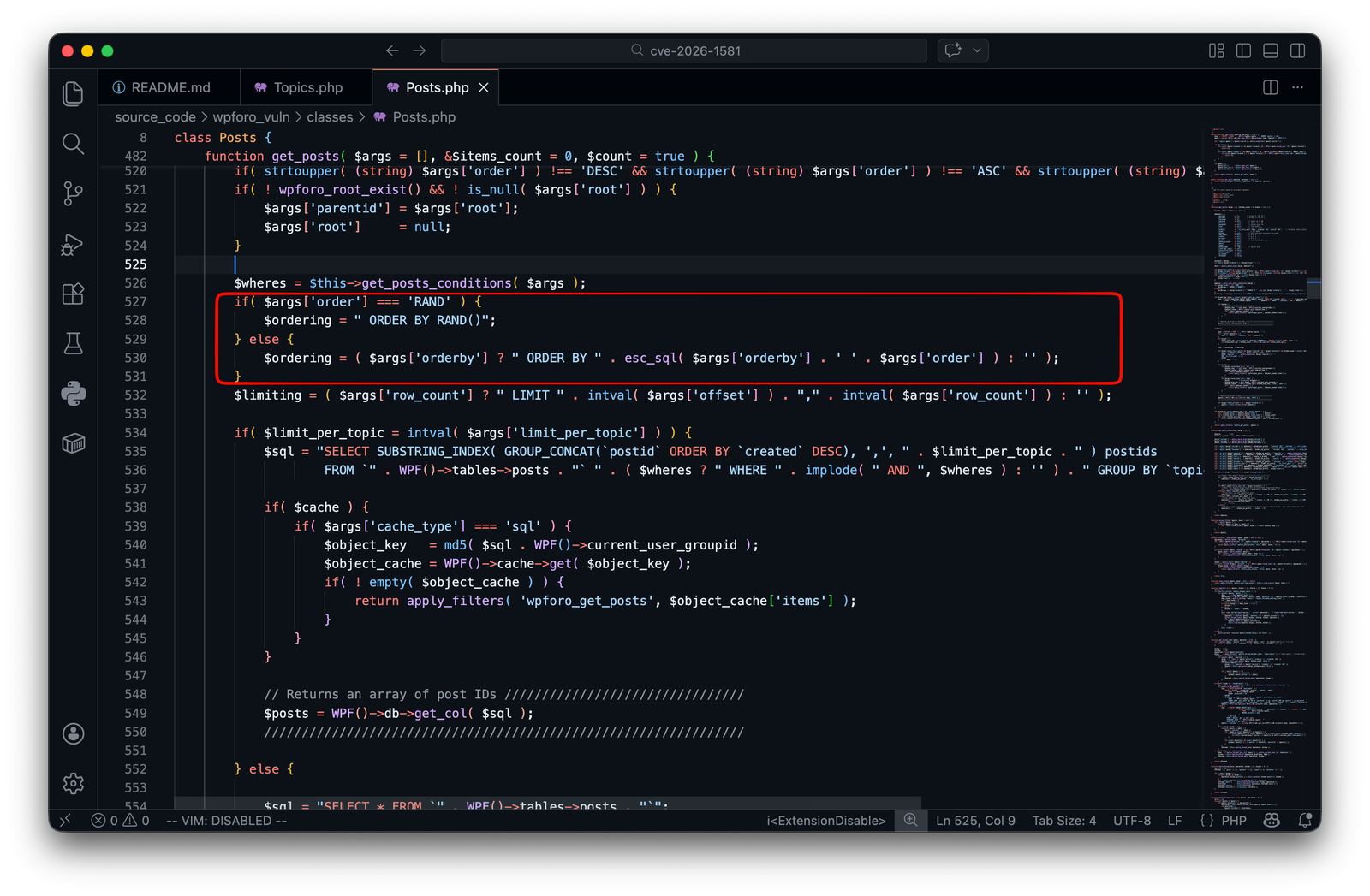The height and width of the screenshot is (896, 1370).
Task: Open errors and warnings problems indicator
Action: coord(120,821)
